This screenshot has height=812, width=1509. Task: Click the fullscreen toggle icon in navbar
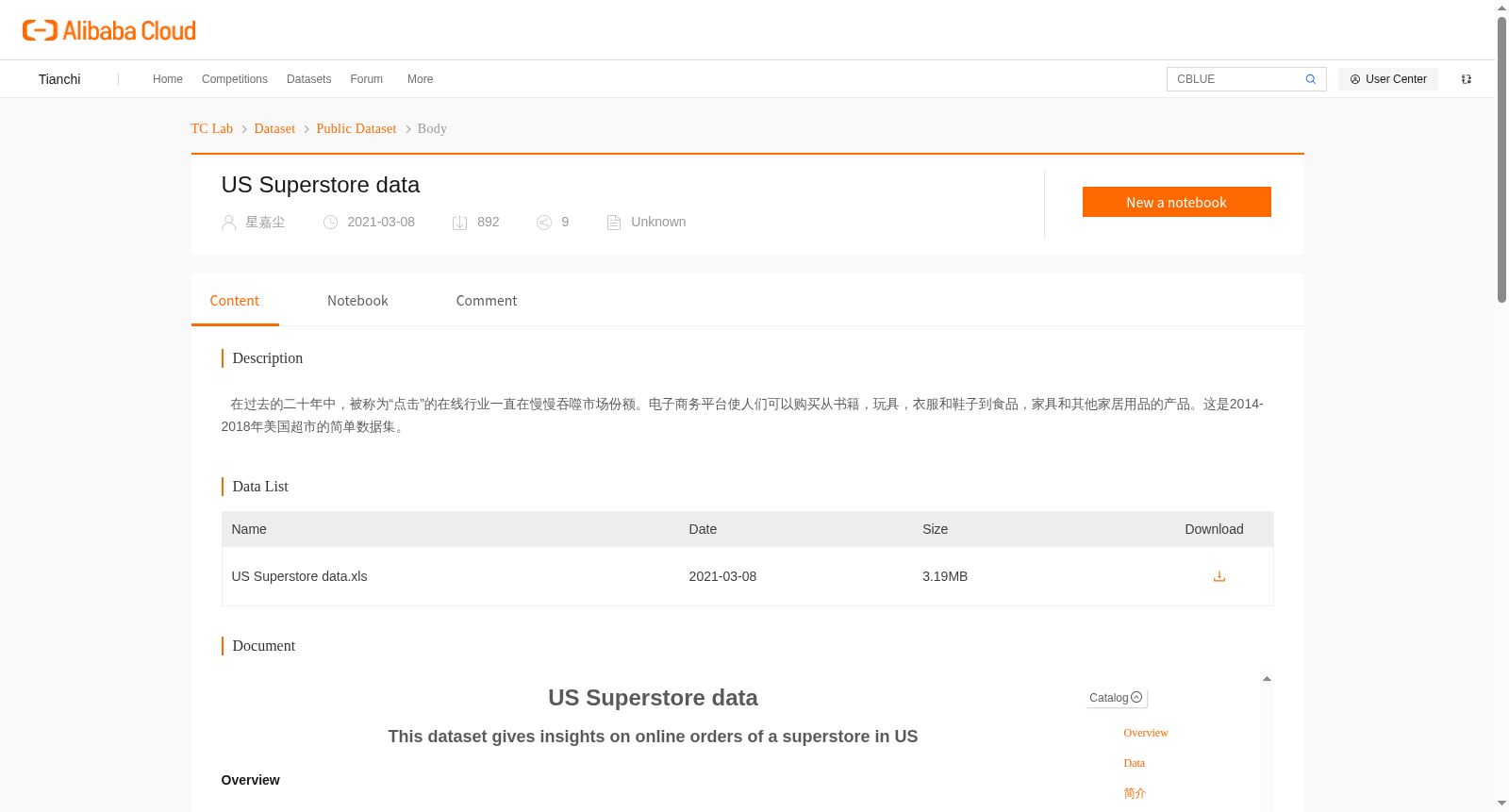pos(1467,79)
